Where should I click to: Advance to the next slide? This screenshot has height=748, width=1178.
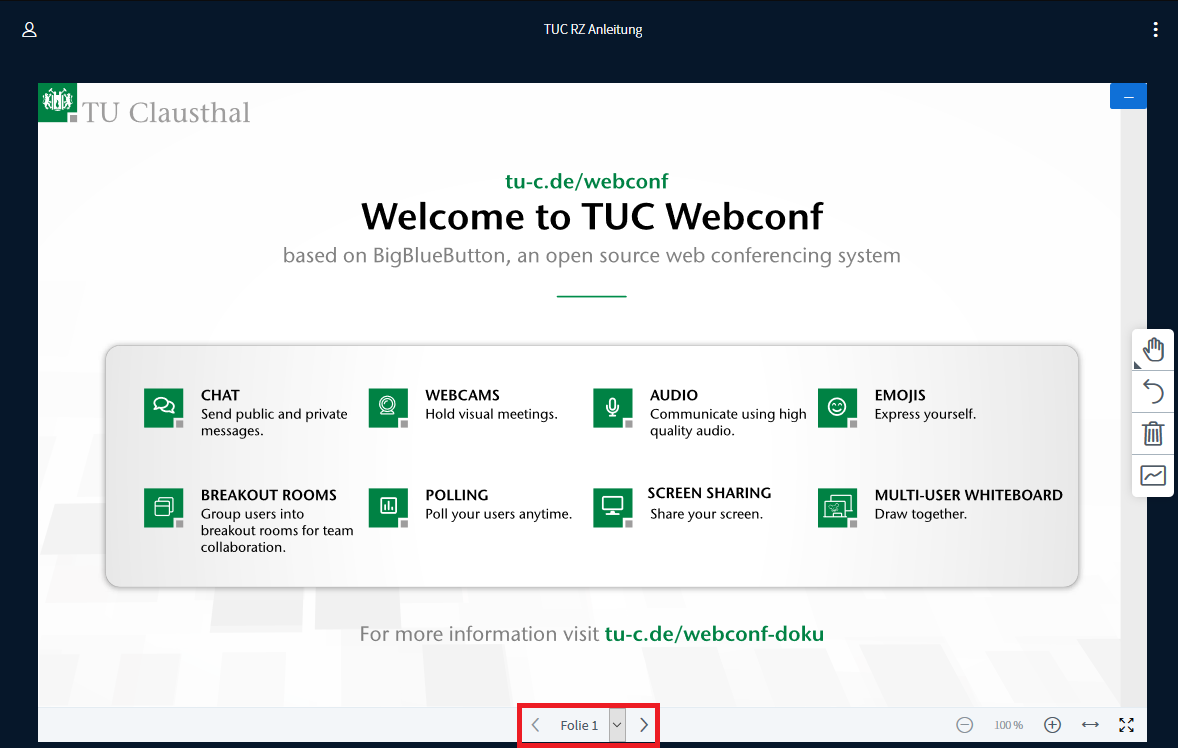pos(644,725)
